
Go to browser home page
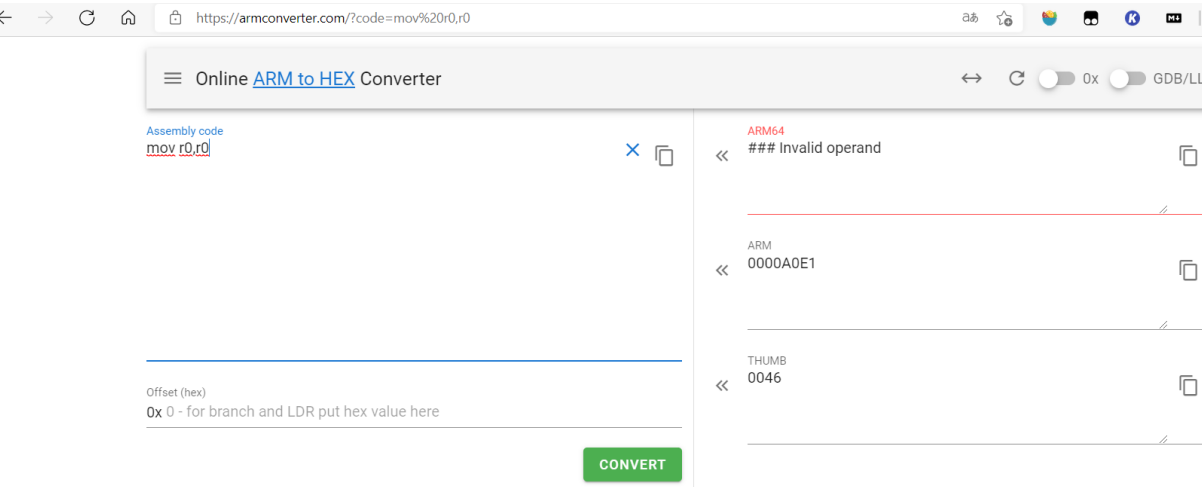coord(127,18)
